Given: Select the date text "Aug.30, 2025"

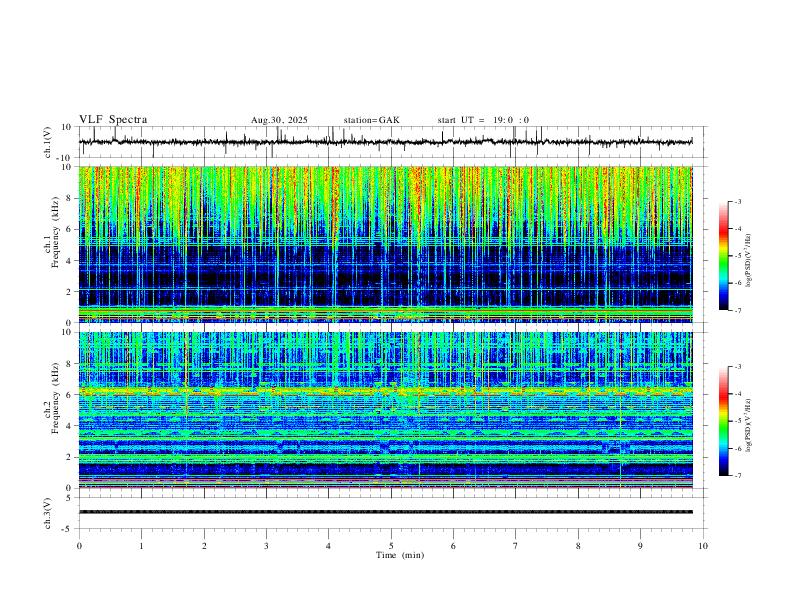Looking at the screenshot, I should pos(279,120).
